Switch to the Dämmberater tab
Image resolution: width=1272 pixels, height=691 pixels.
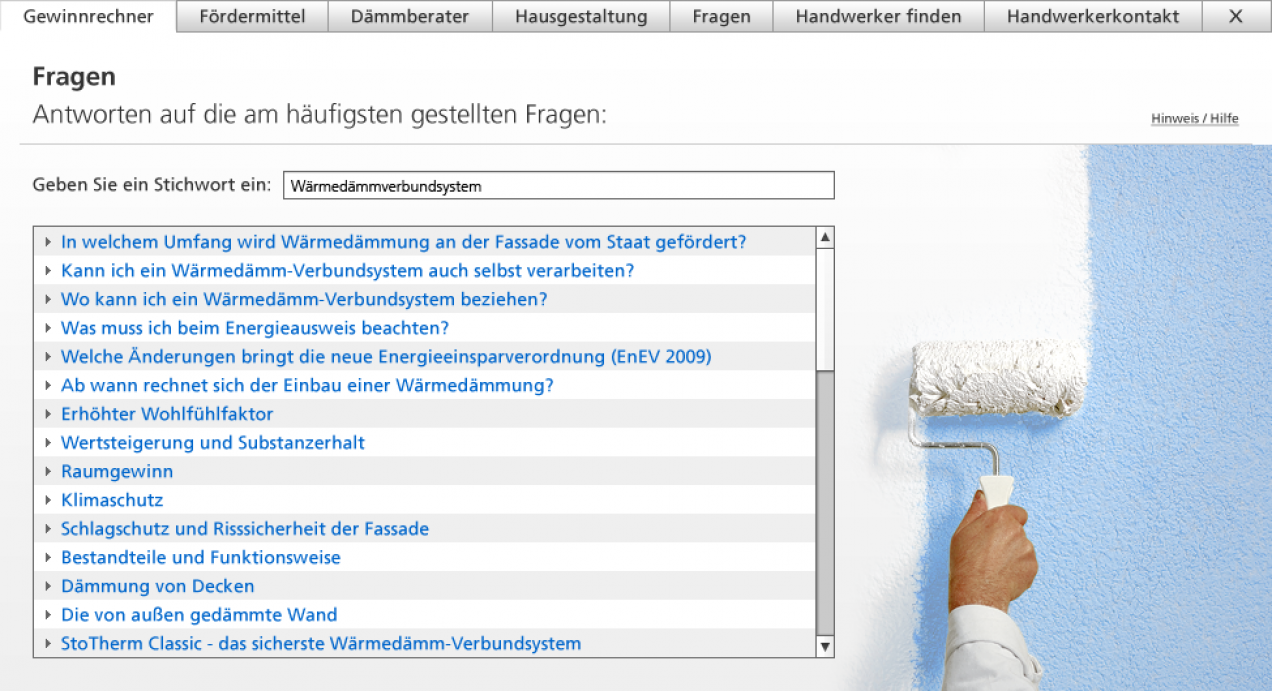click(x=409, y=16)
